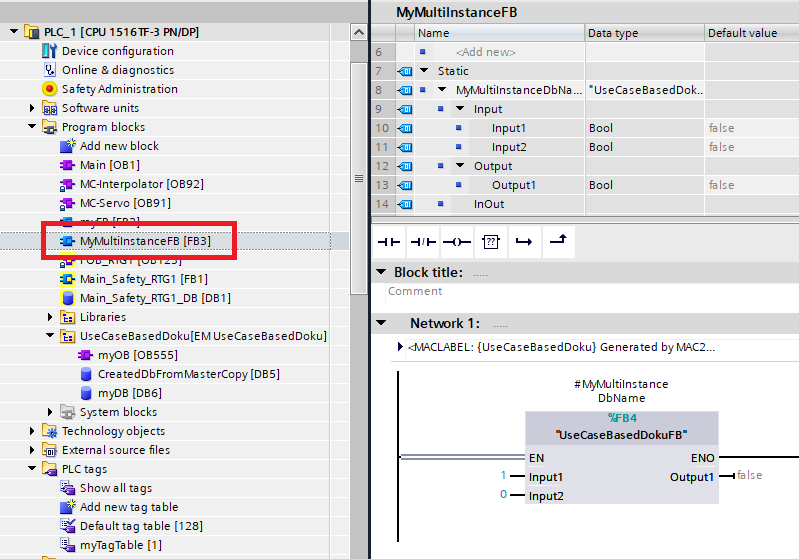The height and width of the screenshot is (559, 799).
Task: Click the Input1 parameter value 1
Action: click(503, 475)
